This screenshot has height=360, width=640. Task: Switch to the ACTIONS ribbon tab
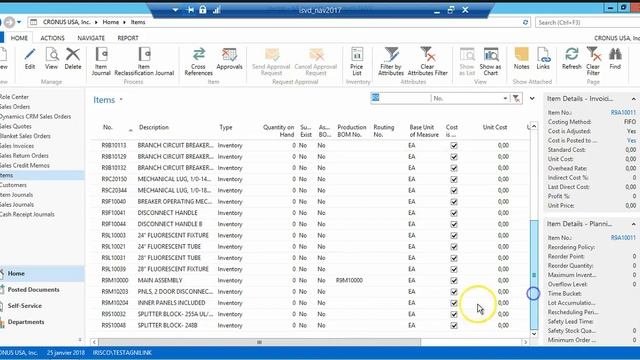point(52,38)
